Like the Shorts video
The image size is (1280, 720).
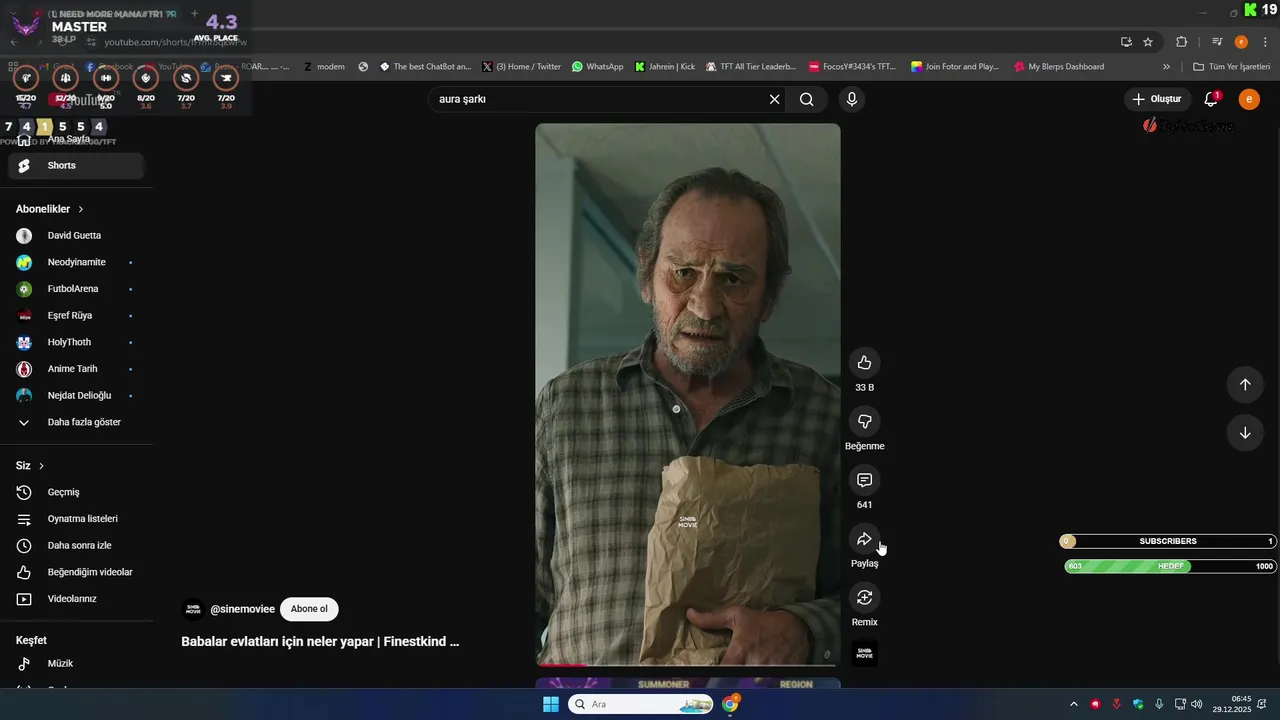[x=864, y=363]
